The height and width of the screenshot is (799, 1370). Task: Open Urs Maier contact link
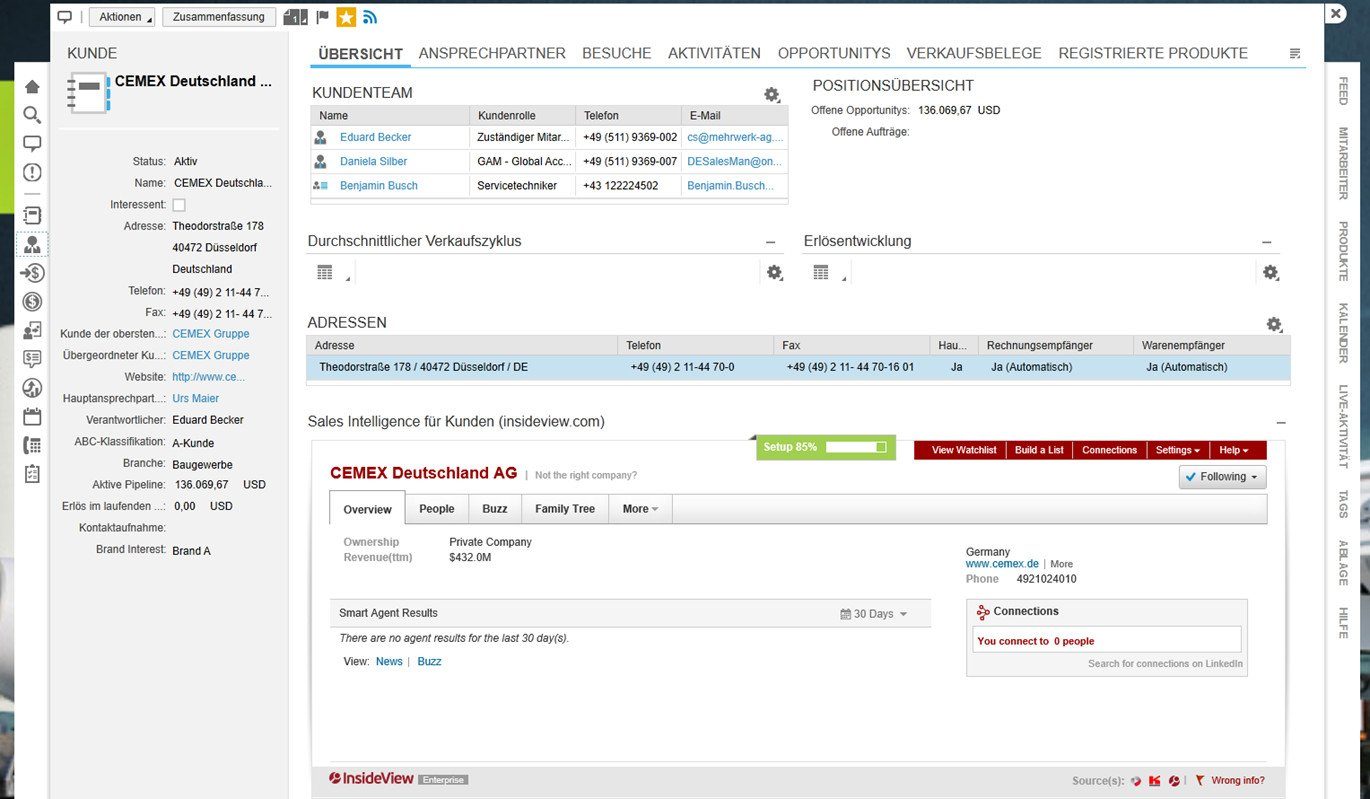coord(196,399)
